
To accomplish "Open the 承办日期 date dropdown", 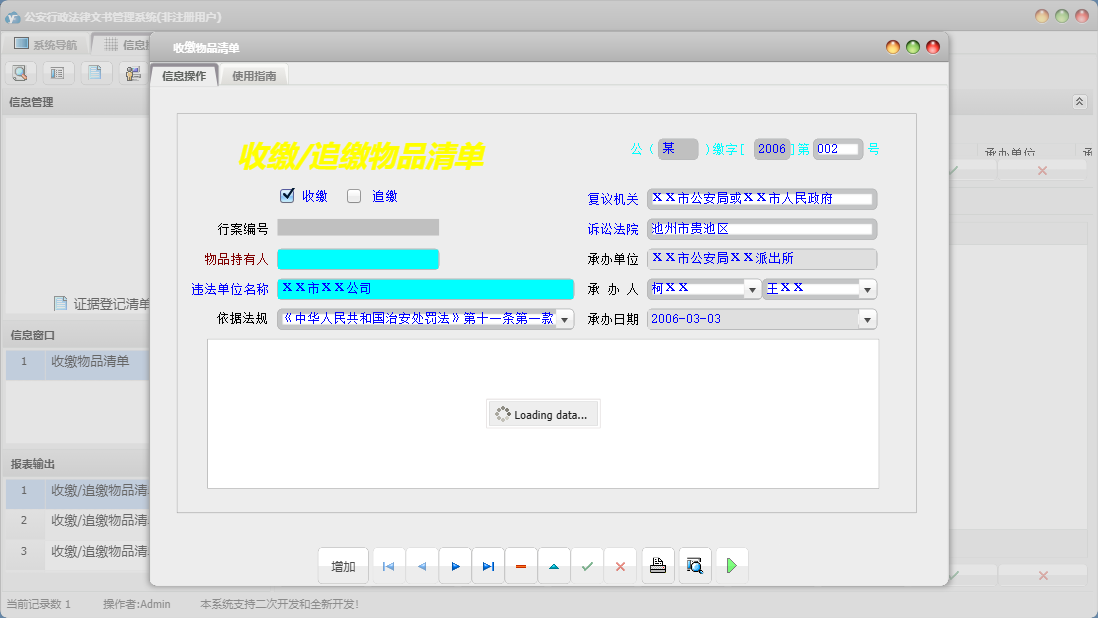I will click(867, 319).
